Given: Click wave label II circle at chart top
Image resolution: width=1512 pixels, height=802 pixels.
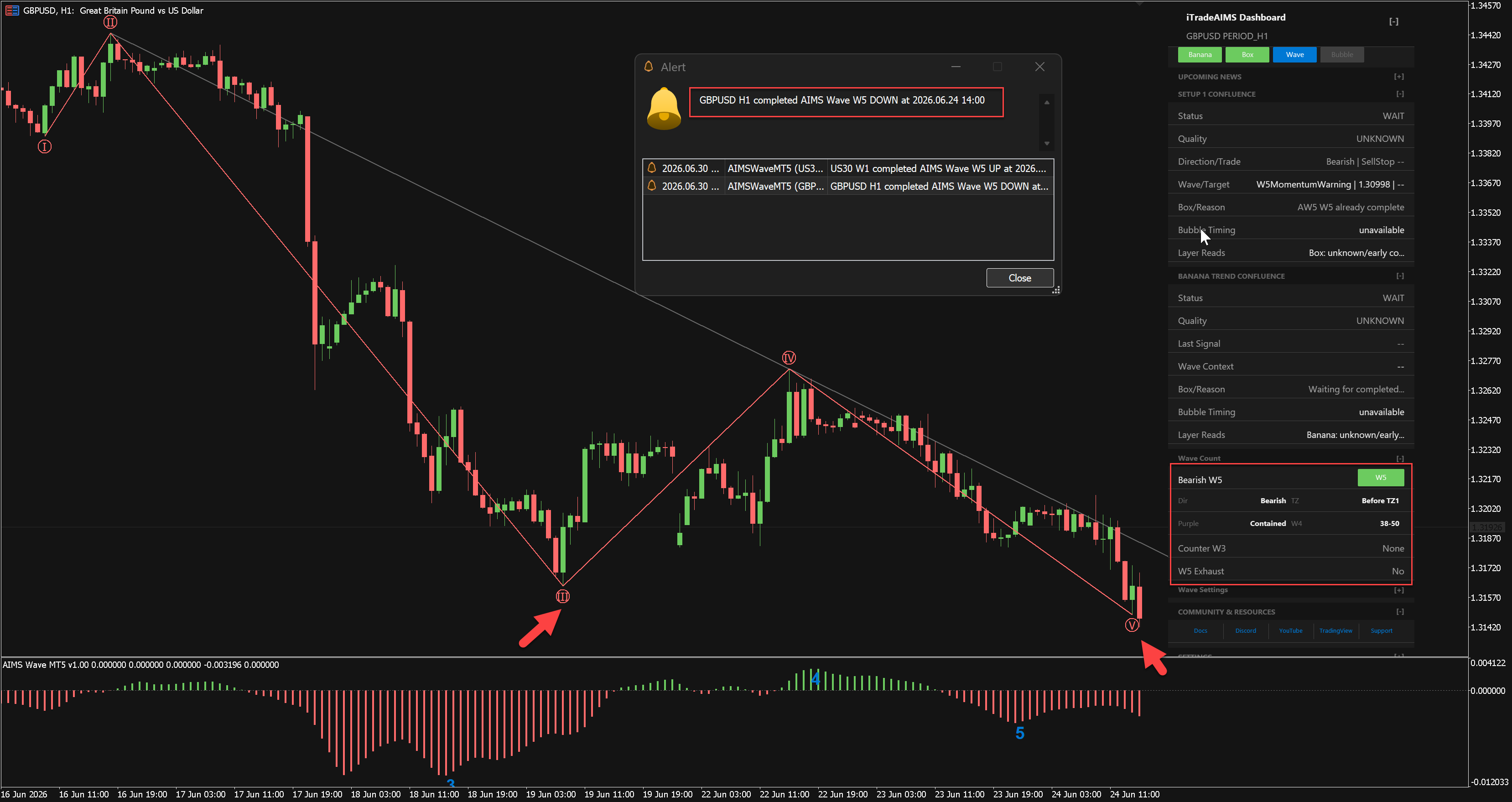Looking at the screenshot, I should [x=110, y=22].
